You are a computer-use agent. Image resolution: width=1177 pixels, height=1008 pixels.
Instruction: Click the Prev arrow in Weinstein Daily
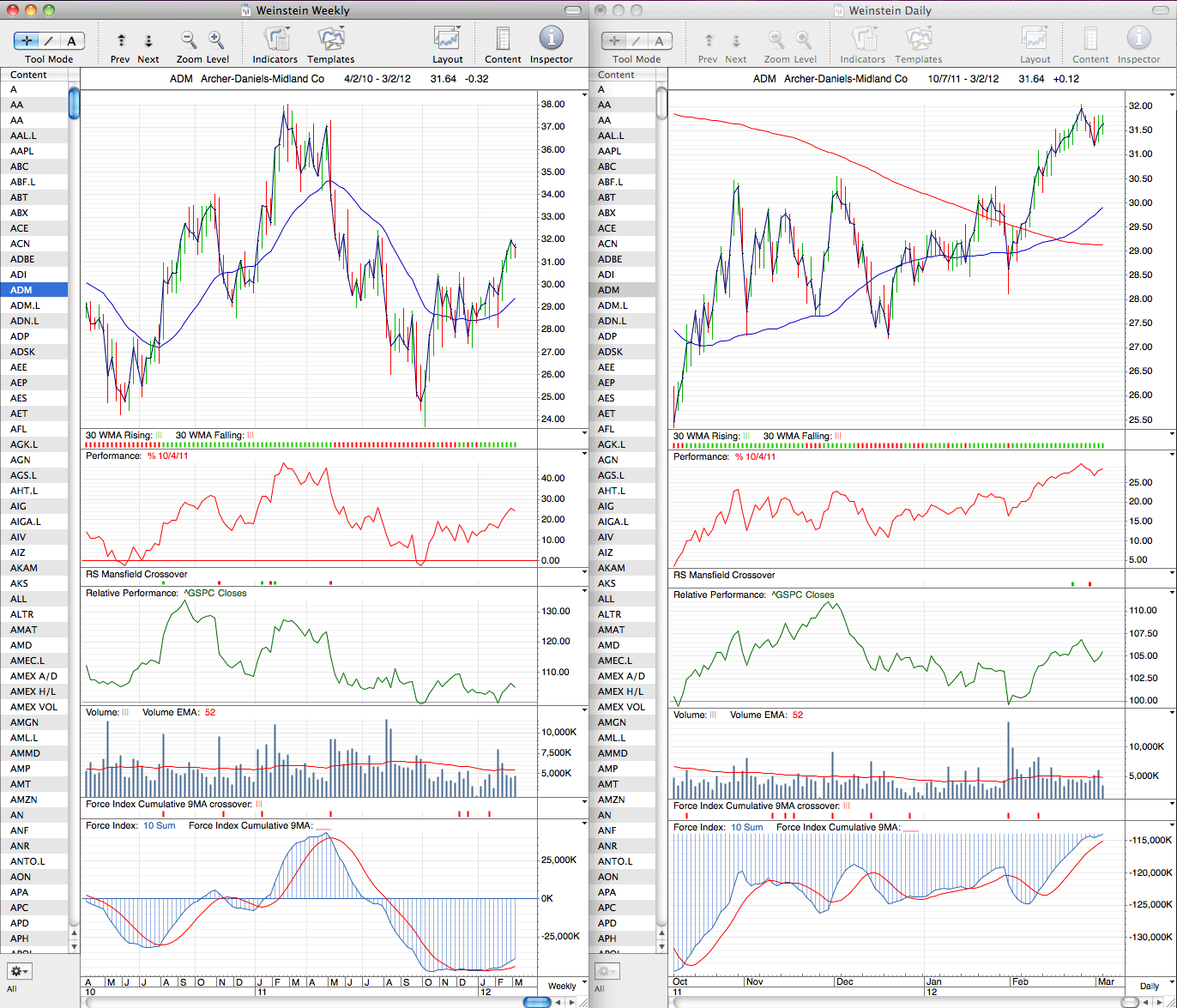coord(708,40)
